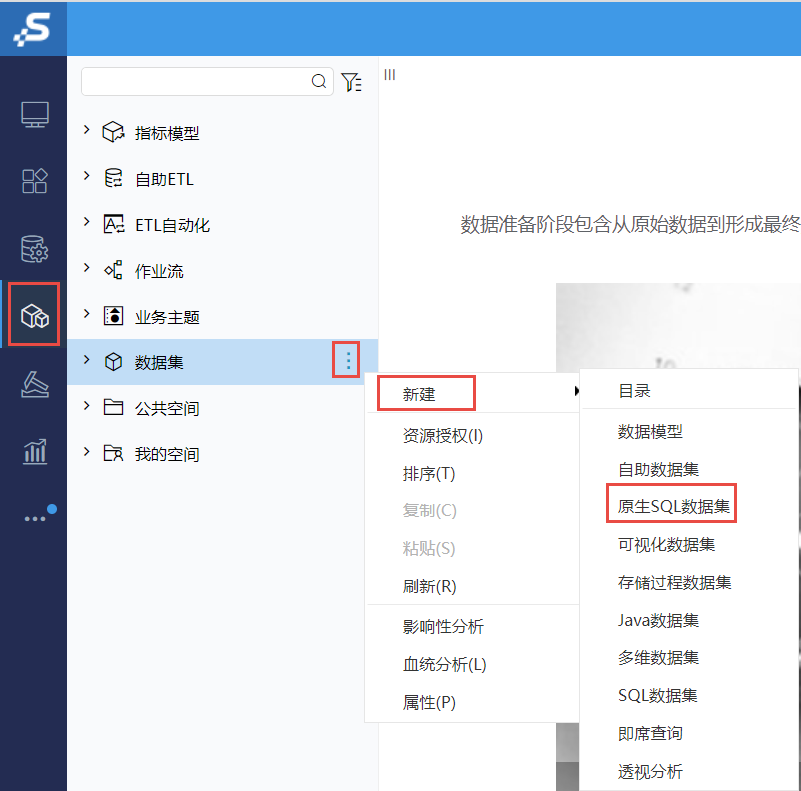Select Java数据集 in the submenu

658,620
